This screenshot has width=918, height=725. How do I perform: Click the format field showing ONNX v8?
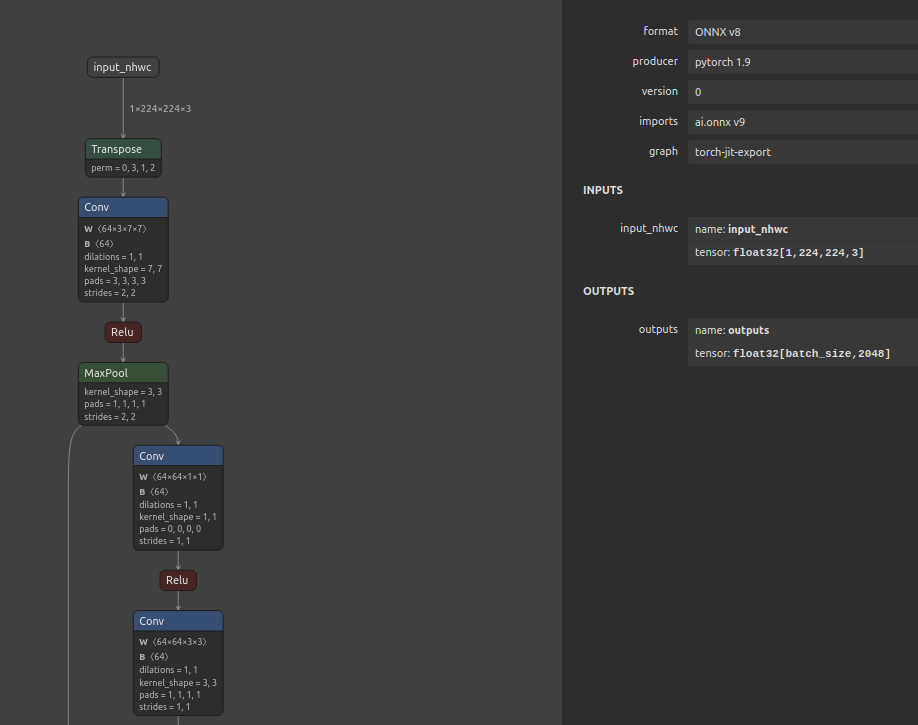pyautogui.click(x=802, y=32)
